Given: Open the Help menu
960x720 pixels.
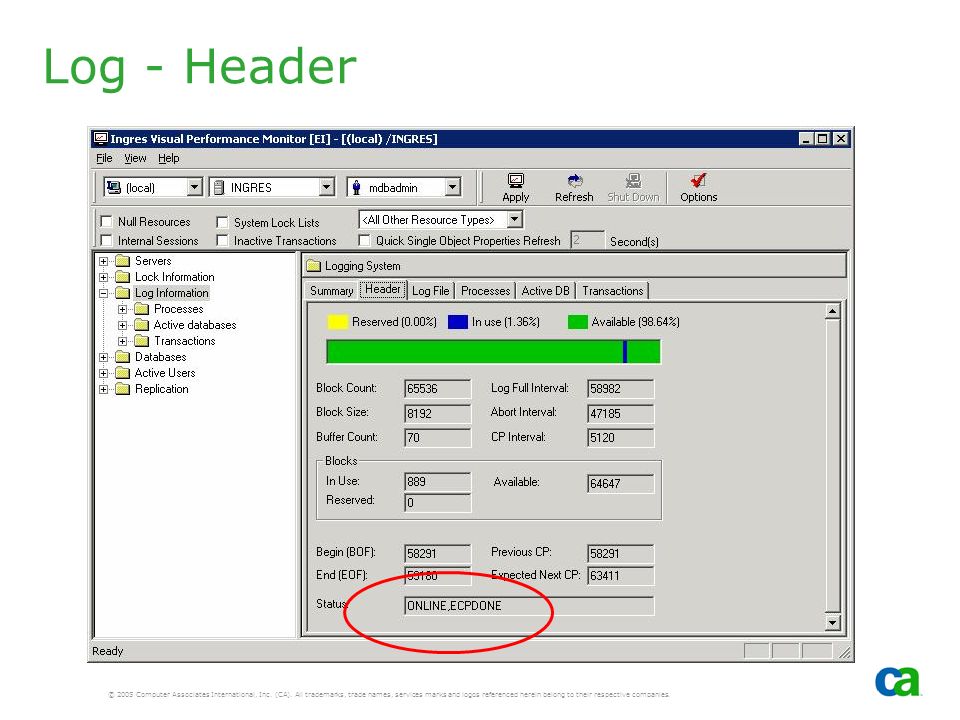Looking at the screenshot, I should click(168, 158).
